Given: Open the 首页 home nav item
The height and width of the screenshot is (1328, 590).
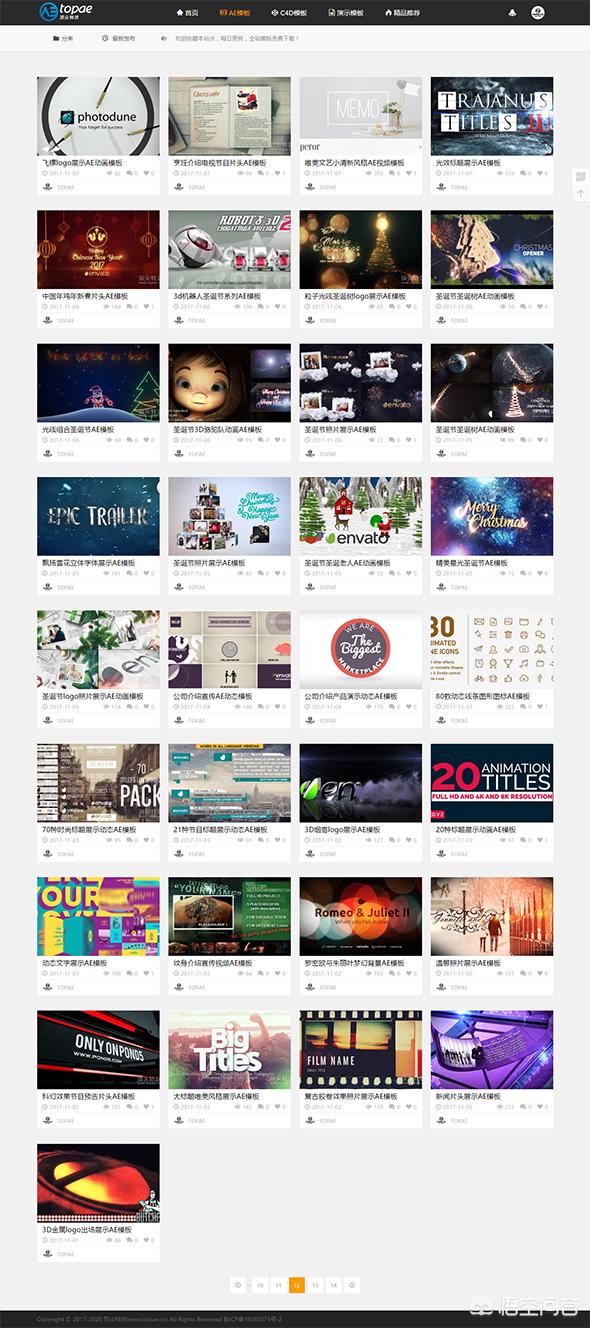Looking at the screenshot, I should coord(187,13).
